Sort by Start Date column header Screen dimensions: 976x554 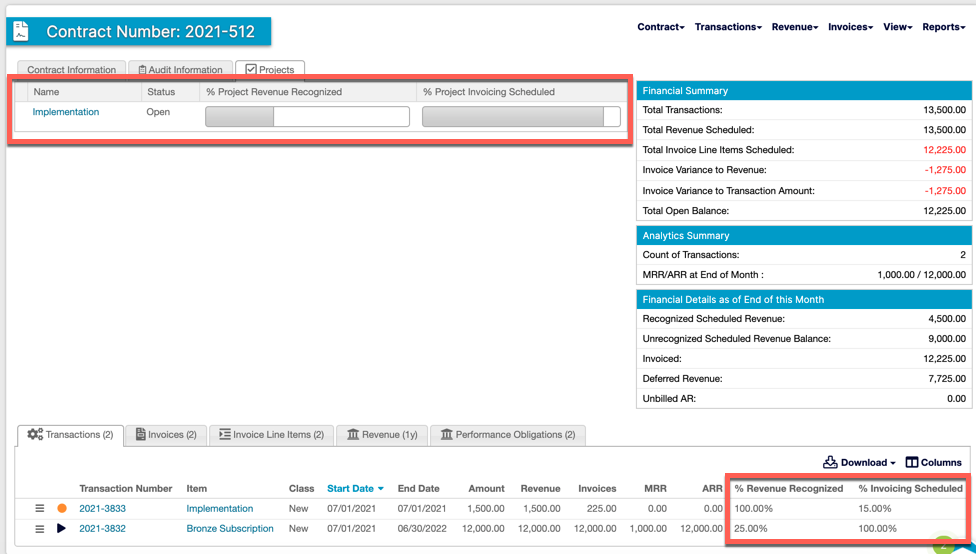[x=355, y=489]
